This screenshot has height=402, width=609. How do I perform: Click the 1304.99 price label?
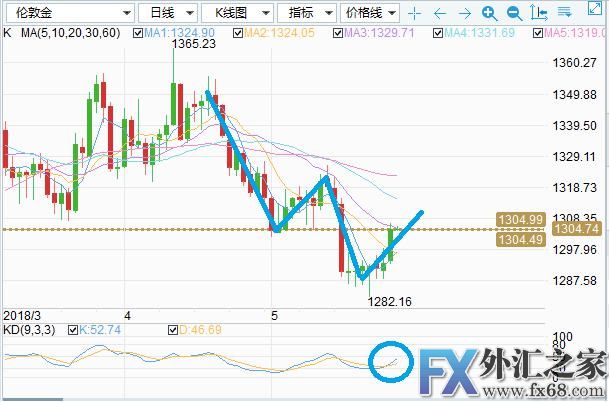tap(520, 220)
